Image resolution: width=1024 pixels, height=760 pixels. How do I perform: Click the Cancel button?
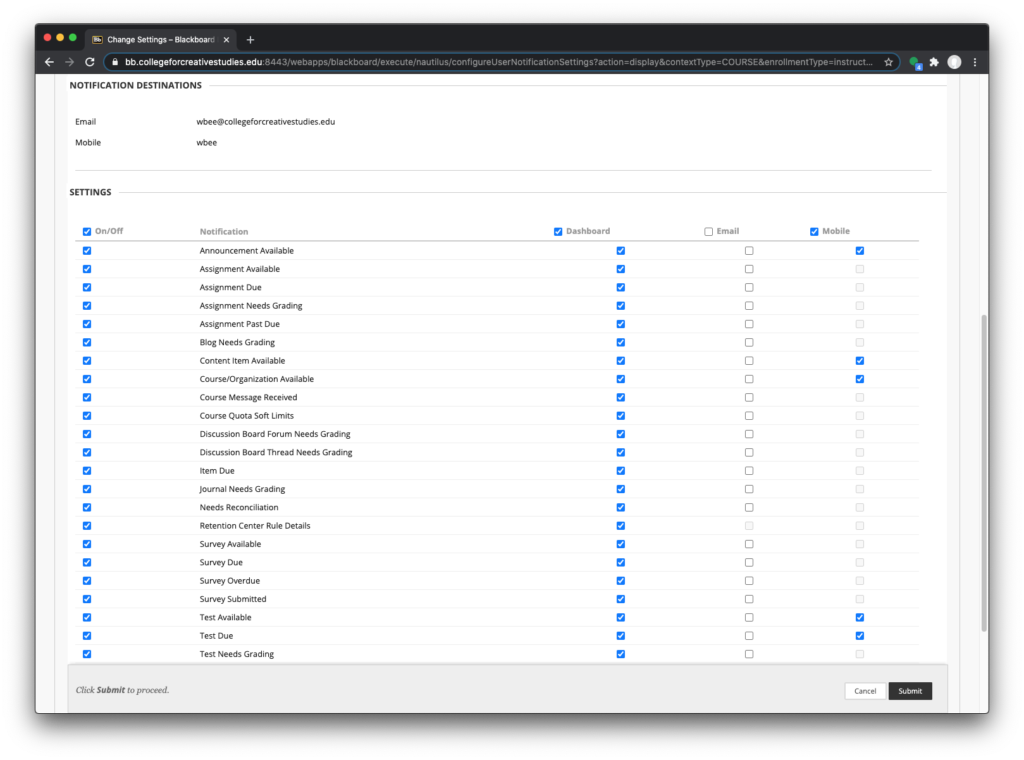point(865,691)
